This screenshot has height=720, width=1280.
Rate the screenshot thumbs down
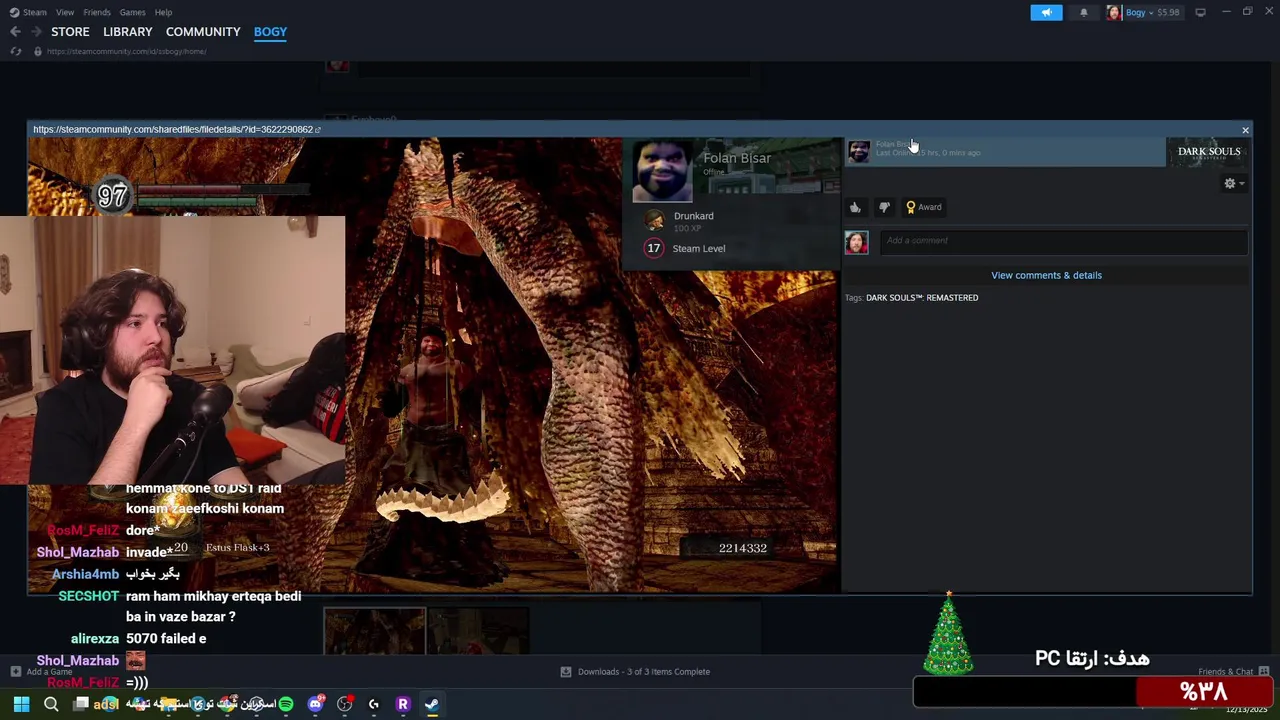click(884, 207)
